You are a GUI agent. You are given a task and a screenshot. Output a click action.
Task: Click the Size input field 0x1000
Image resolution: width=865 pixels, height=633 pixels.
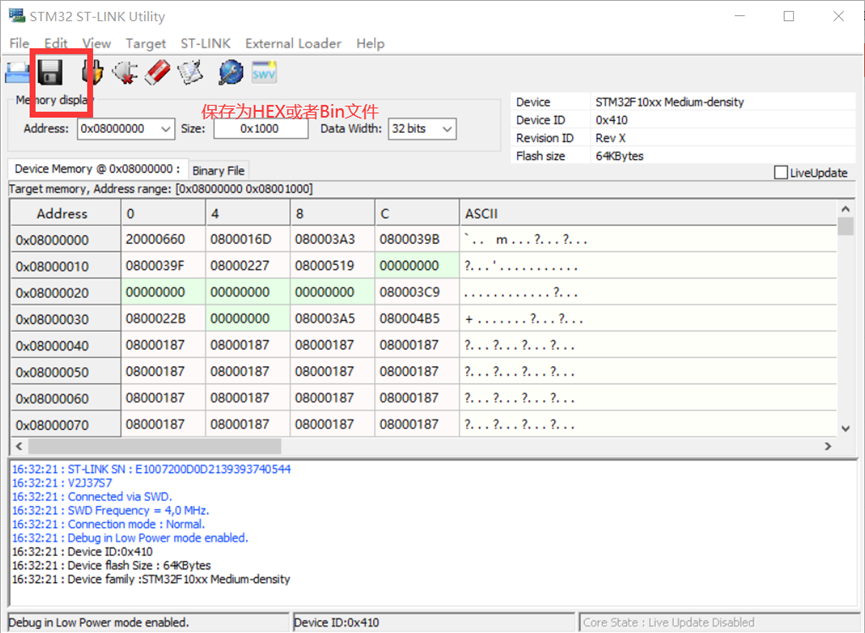(260, 129)
